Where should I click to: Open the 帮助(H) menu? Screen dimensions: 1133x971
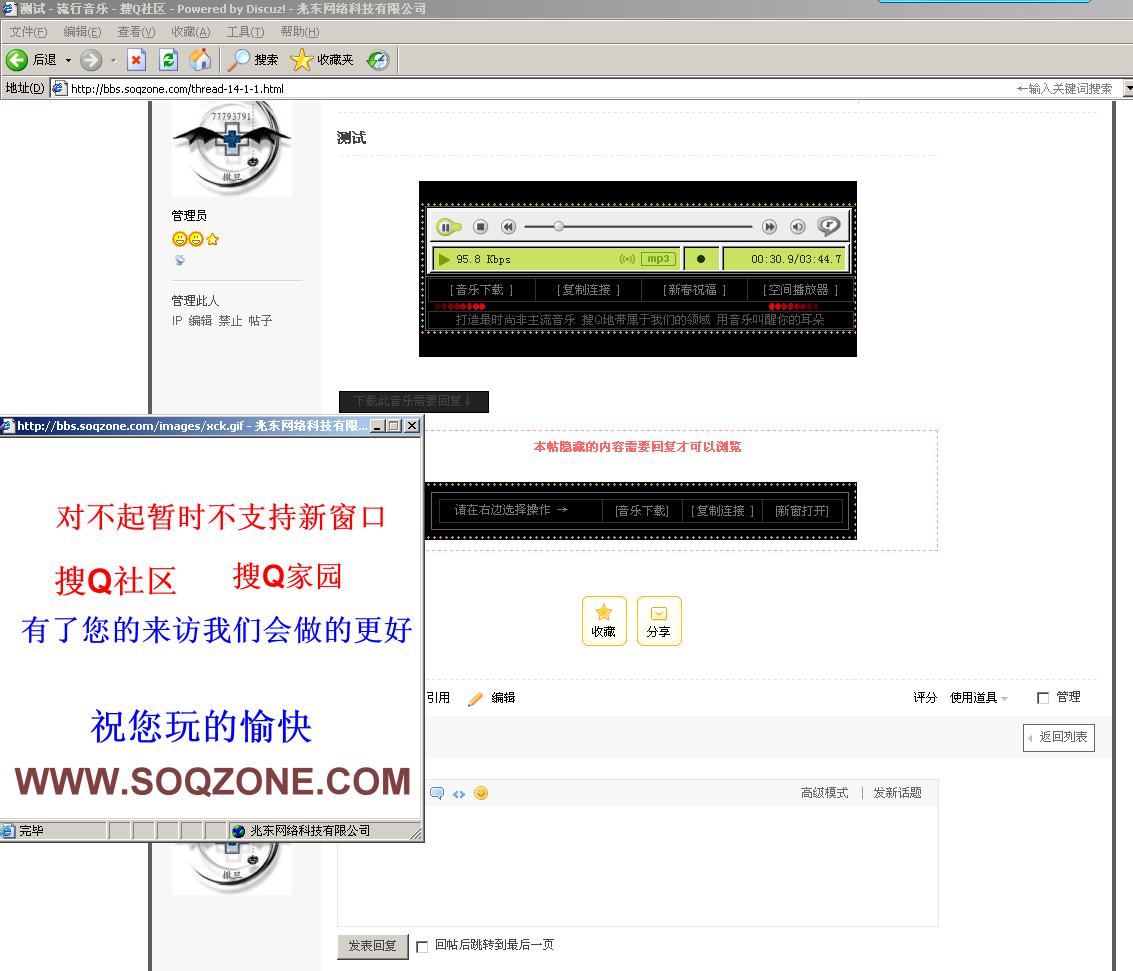[300, 32]
